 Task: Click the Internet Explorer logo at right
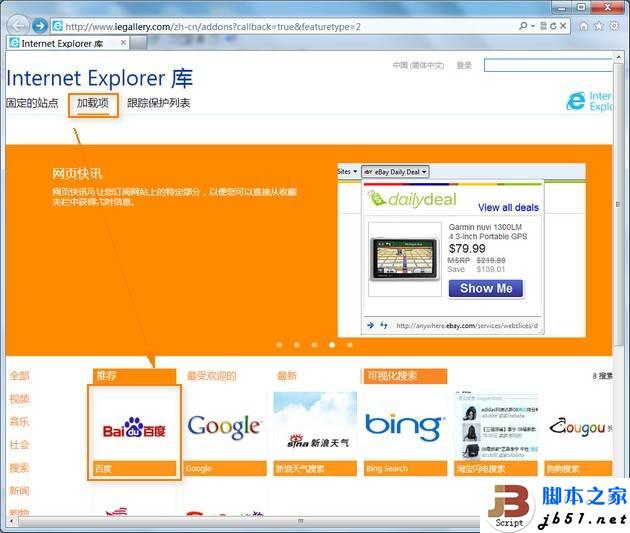pos(589,101)
